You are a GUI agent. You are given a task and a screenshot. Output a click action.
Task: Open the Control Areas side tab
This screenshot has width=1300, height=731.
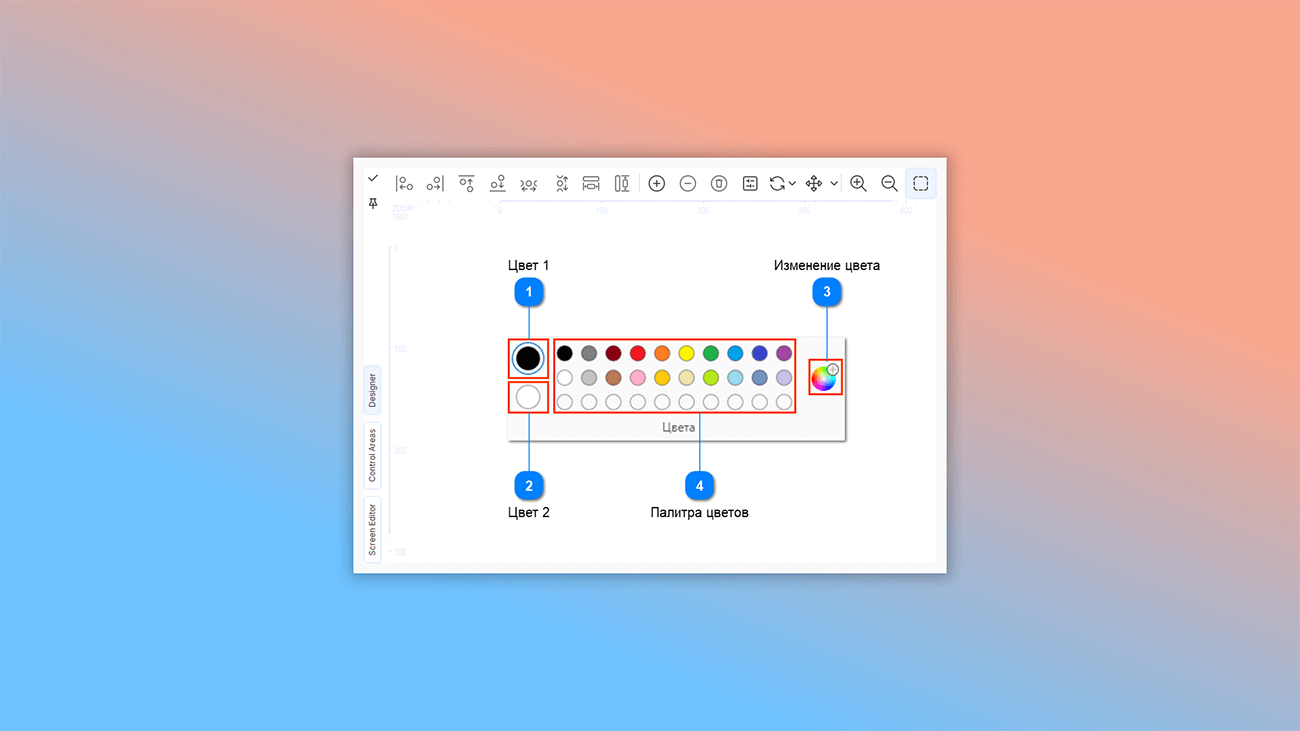[x=373, y=456]
